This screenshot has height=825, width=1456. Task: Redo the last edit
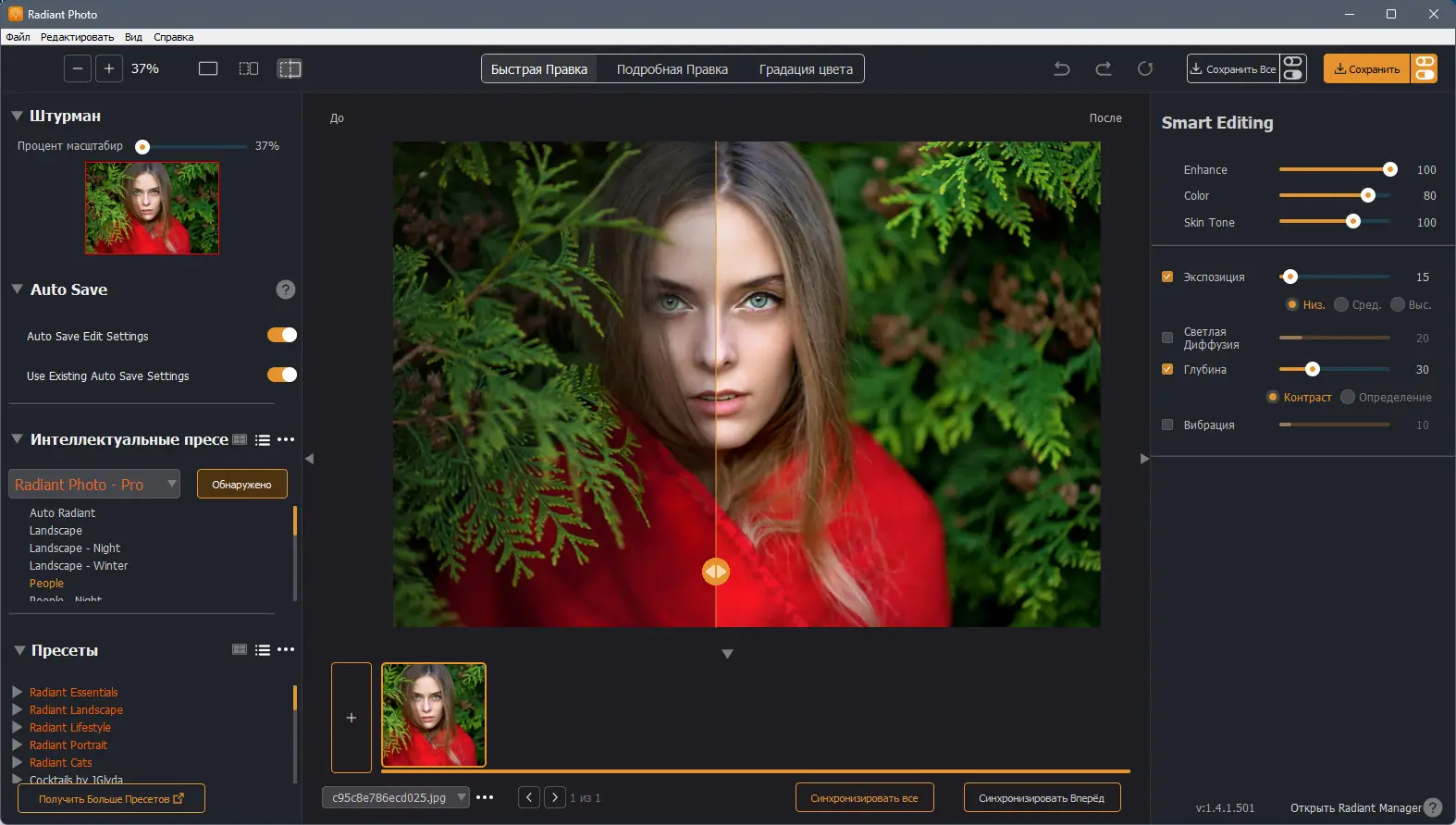[x=1104, y=68]
